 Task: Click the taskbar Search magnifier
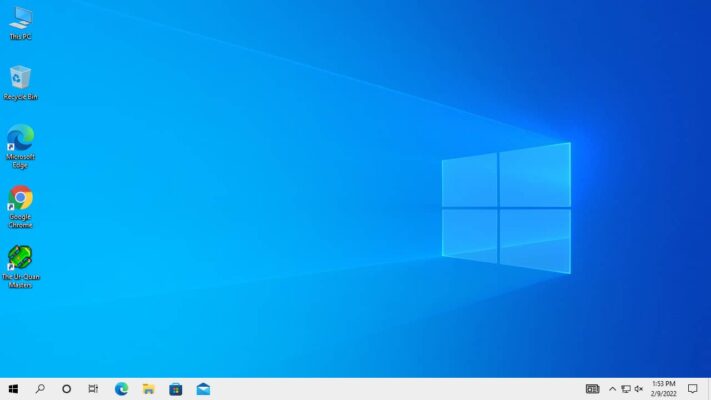click(x=40, y=389)
